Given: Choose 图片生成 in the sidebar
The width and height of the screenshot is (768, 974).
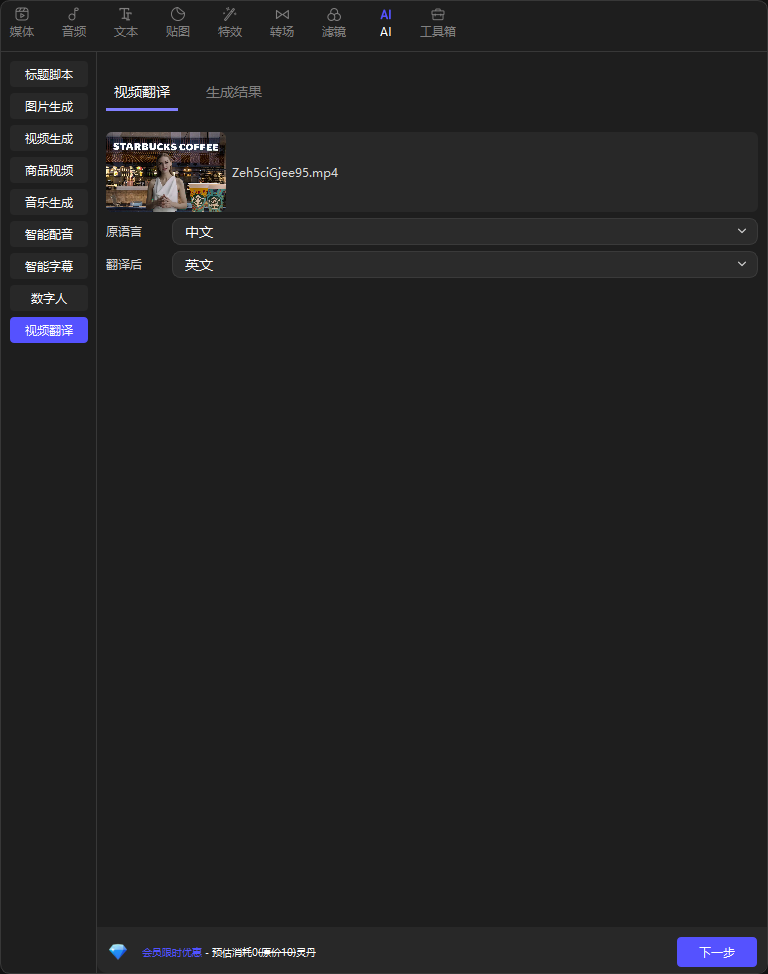Looking at the screenshot, I should click(49, 106).
